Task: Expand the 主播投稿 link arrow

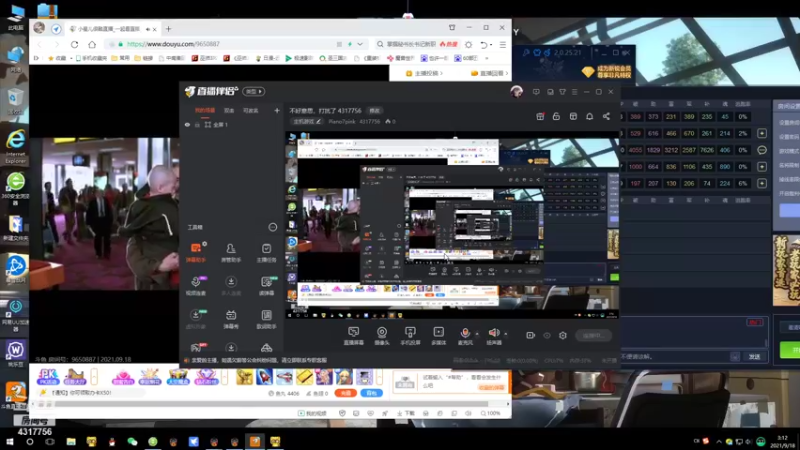Action: coord(441,73)
